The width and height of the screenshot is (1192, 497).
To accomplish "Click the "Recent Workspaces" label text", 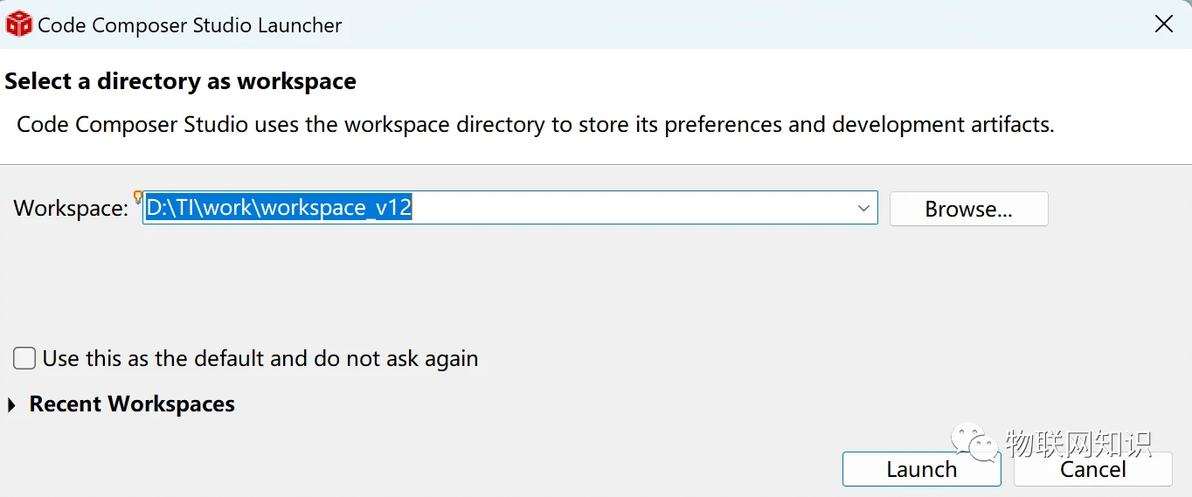I will click(132, 404).
